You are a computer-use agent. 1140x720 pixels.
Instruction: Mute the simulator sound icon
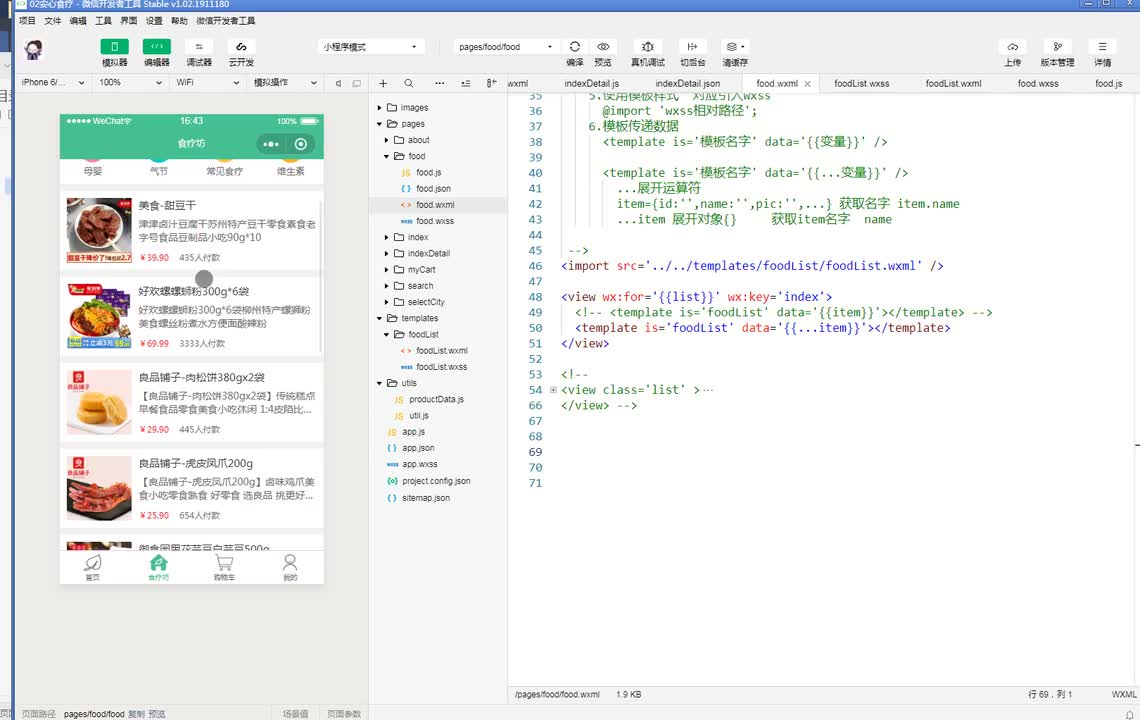339,83
